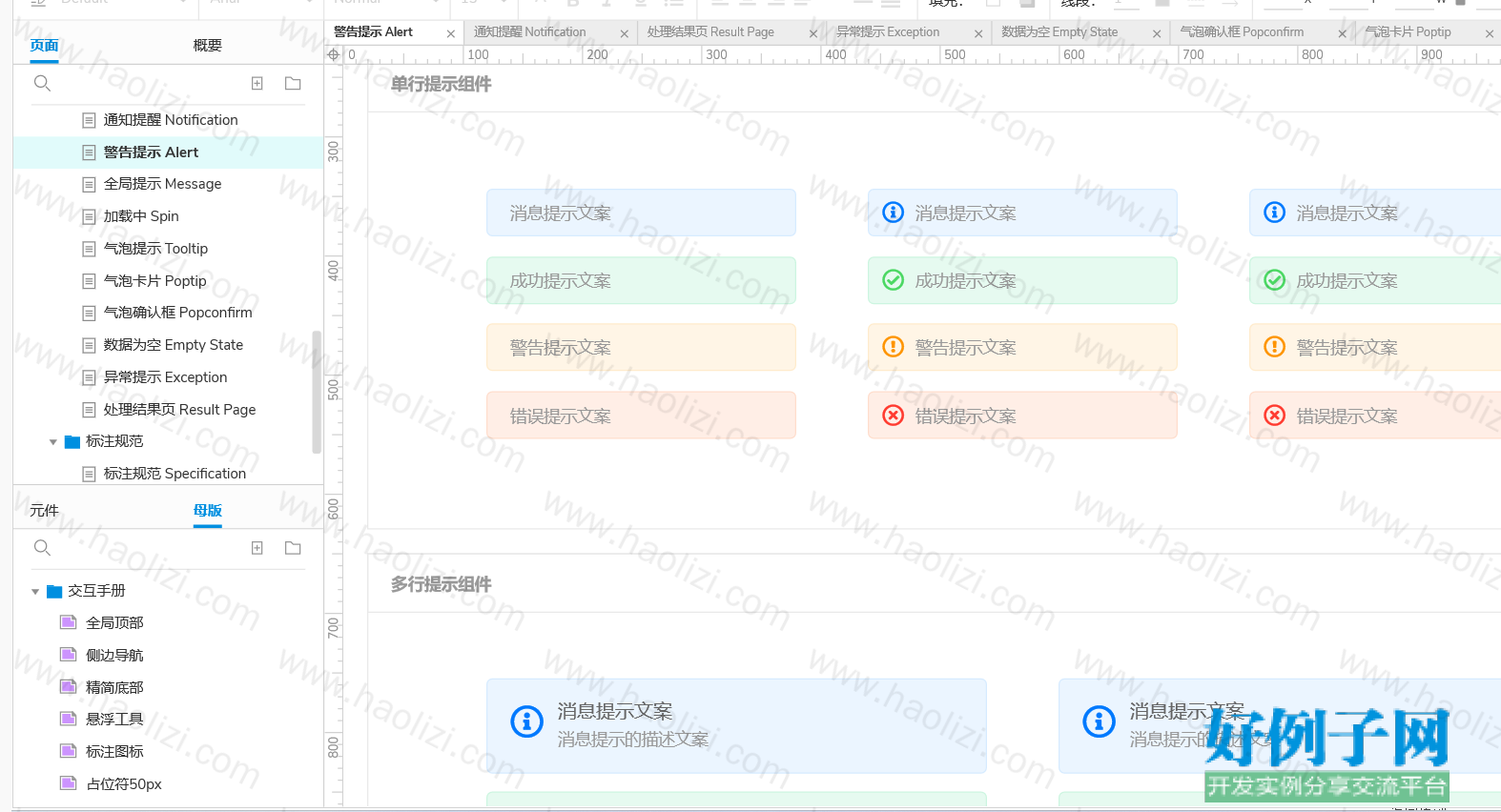
Task: Close the 通知提醒 Notification tab
Action: (625, 33)
